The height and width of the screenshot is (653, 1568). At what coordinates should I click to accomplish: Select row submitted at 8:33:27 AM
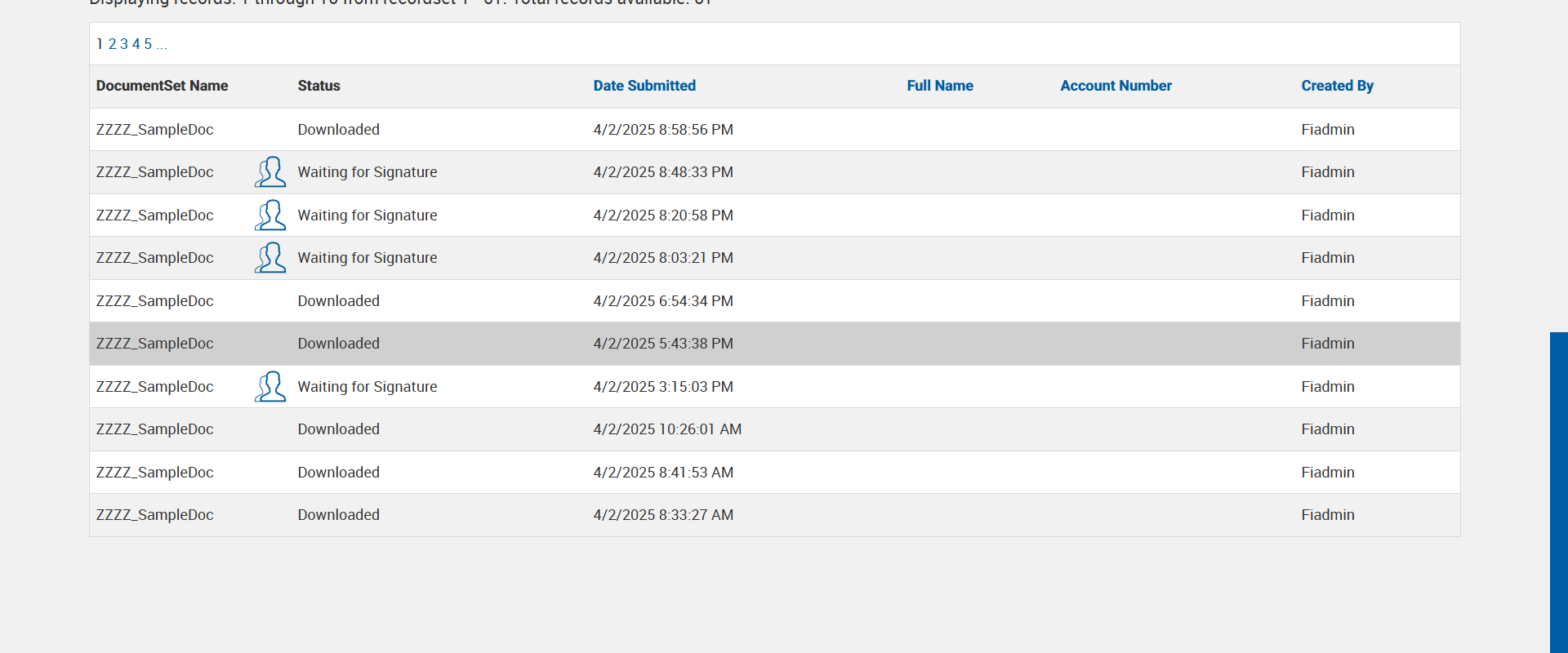tap(662, 515)
